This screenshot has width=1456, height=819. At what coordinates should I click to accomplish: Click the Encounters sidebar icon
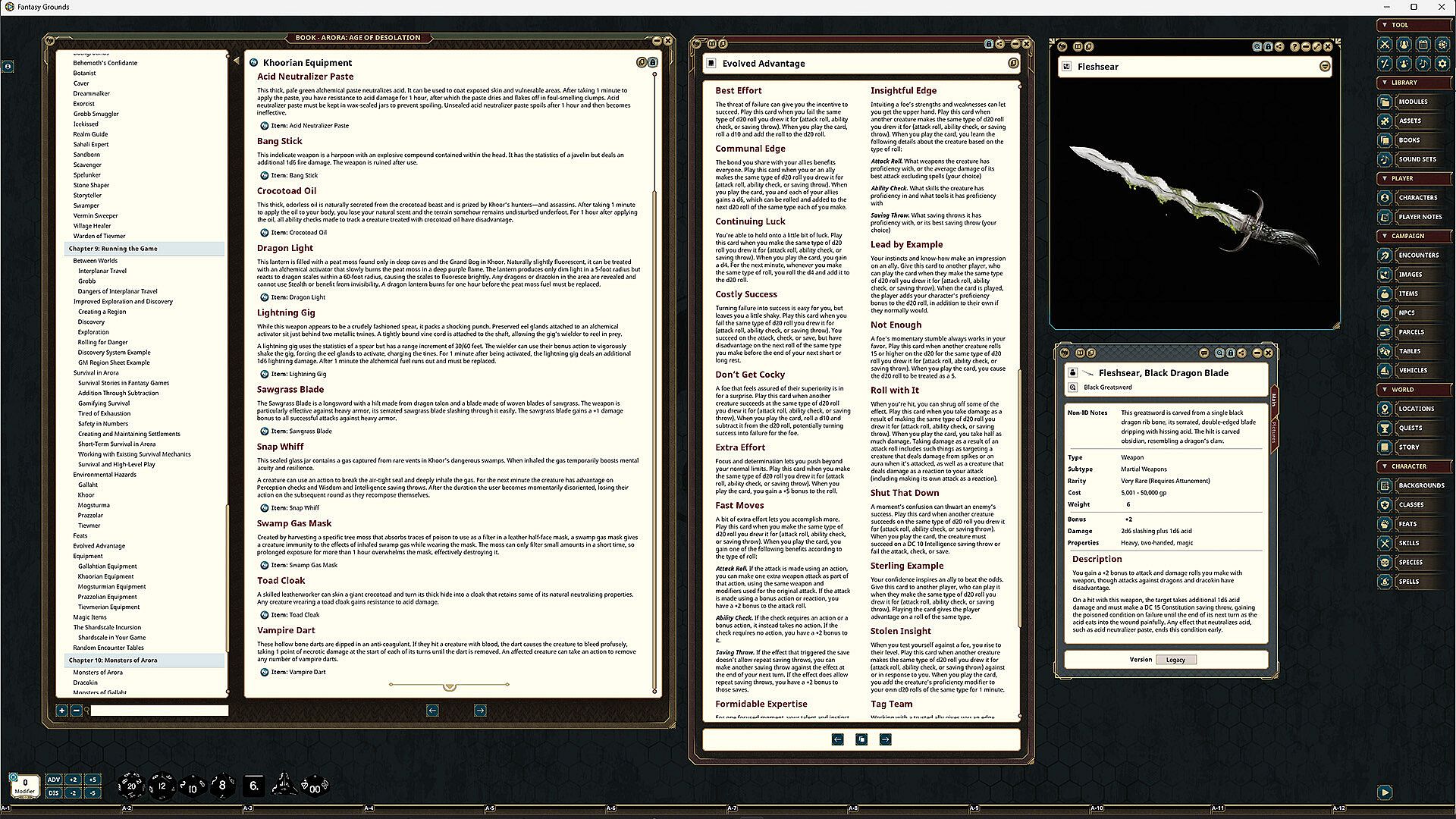click(1385, 256)
